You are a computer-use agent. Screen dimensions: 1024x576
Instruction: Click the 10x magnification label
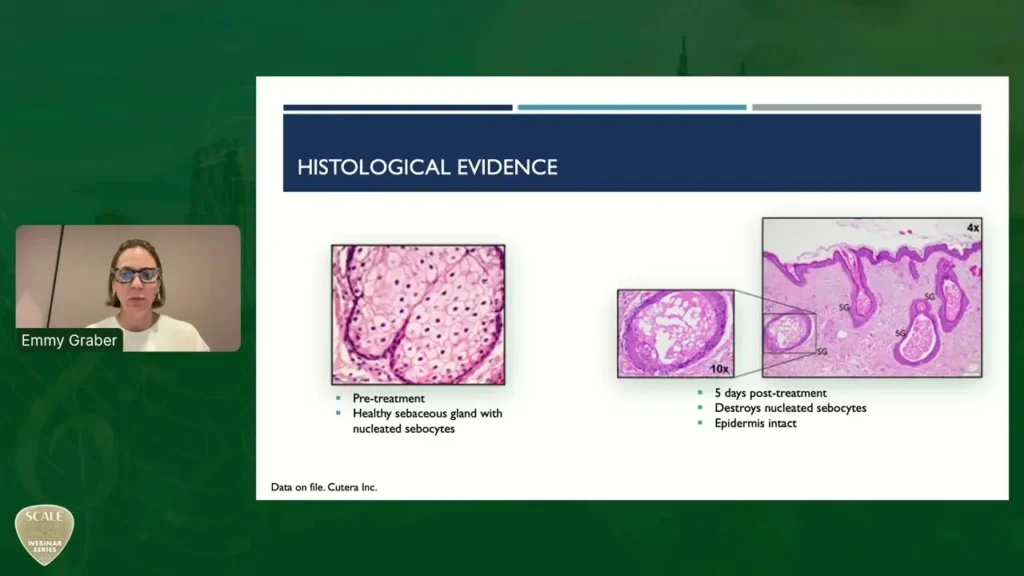720,367
